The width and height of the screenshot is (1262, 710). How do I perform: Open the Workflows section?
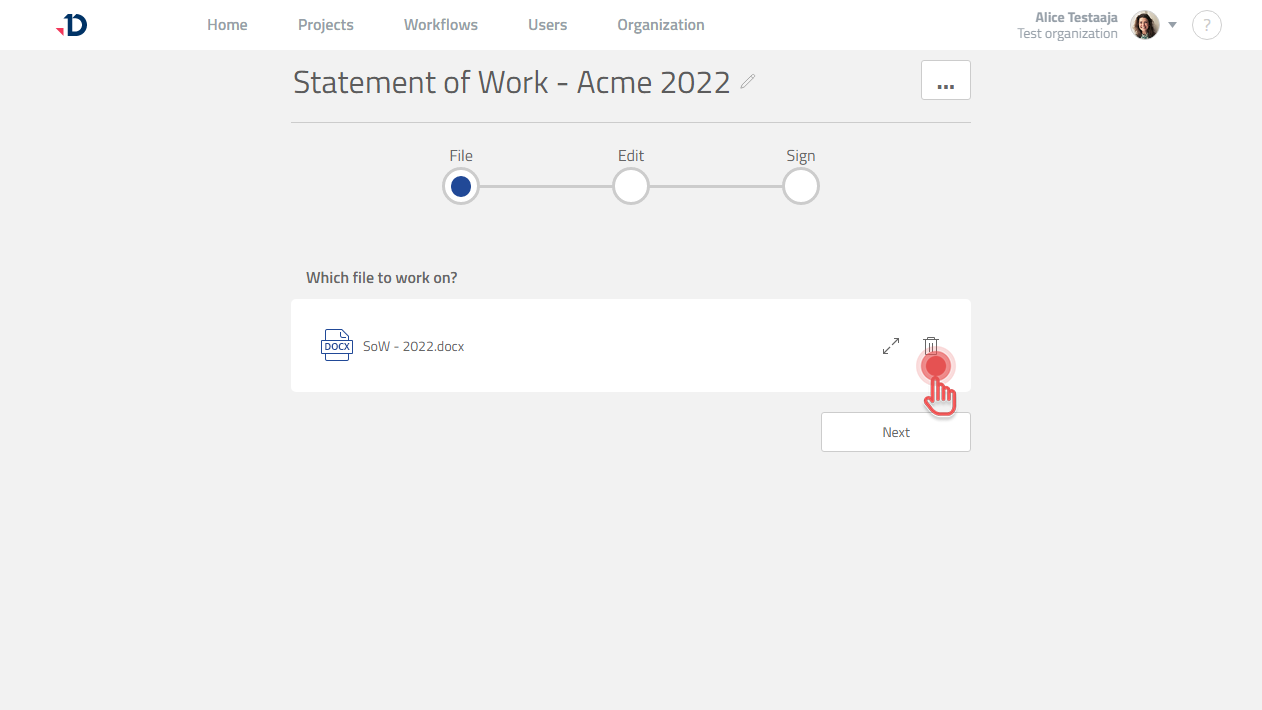(441, 25)
